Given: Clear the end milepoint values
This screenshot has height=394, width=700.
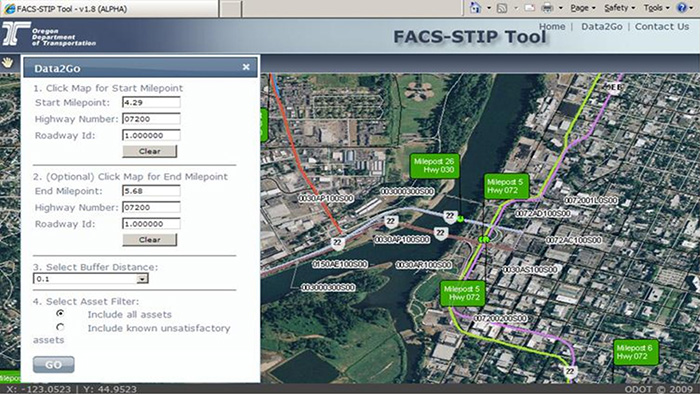Looking at the screenshot, I should coord(150,240).
